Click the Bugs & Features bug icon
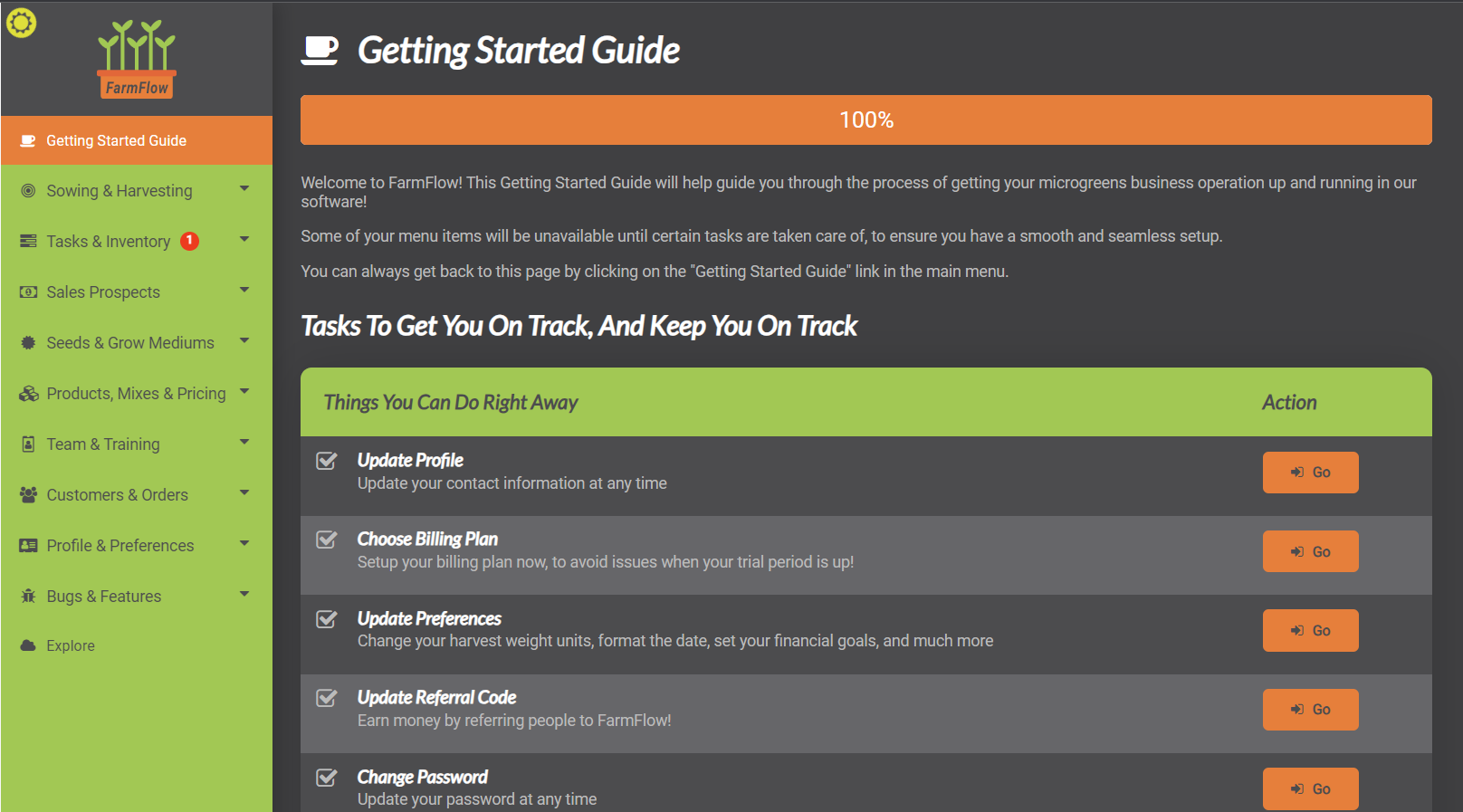Viewport: 1463px width, 812px height. 28,597
